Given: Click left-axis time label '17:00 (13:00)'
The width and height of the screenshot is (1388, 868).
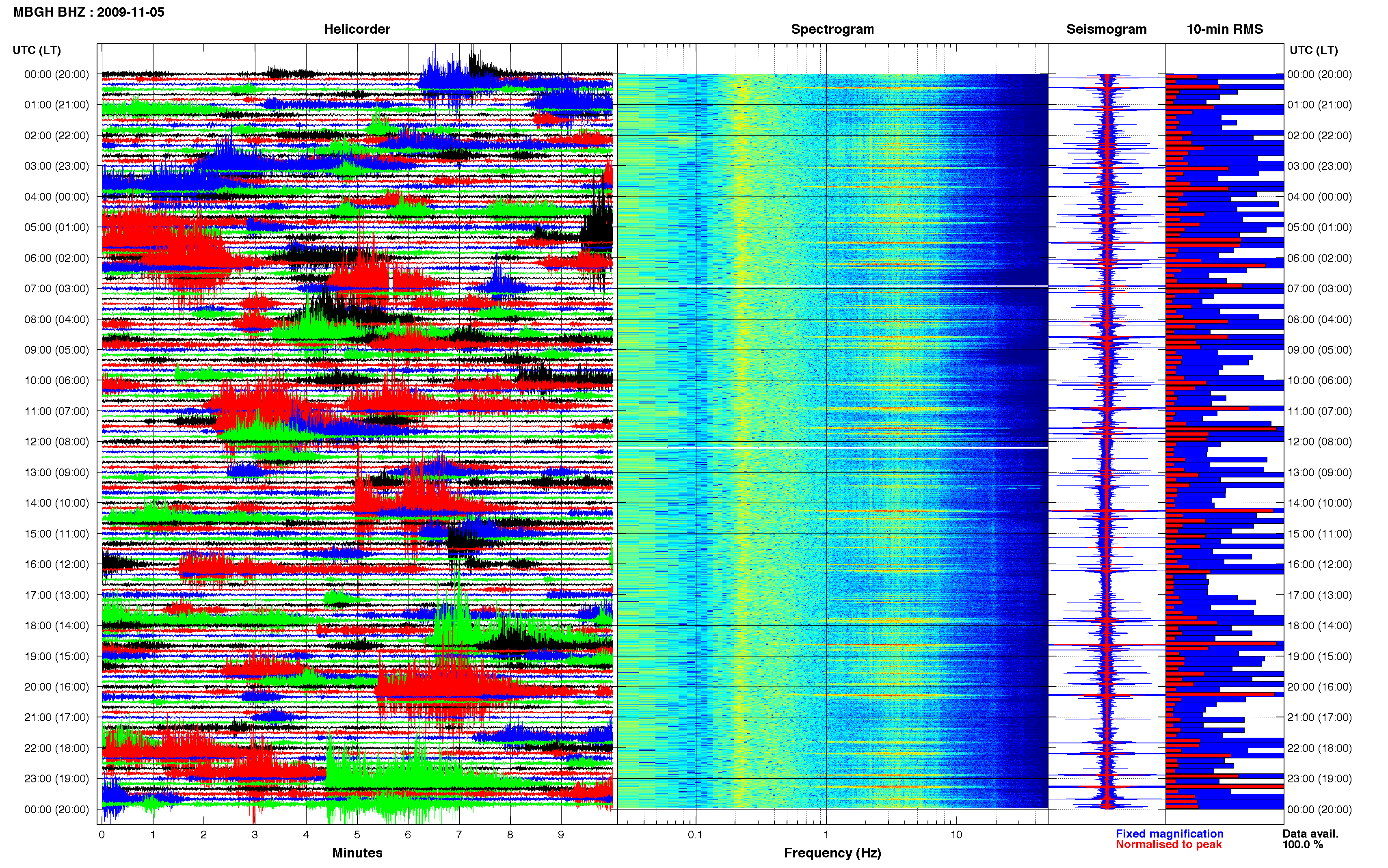Looking at the screenshot, I should pyautogui.click(x=56, y=595).
